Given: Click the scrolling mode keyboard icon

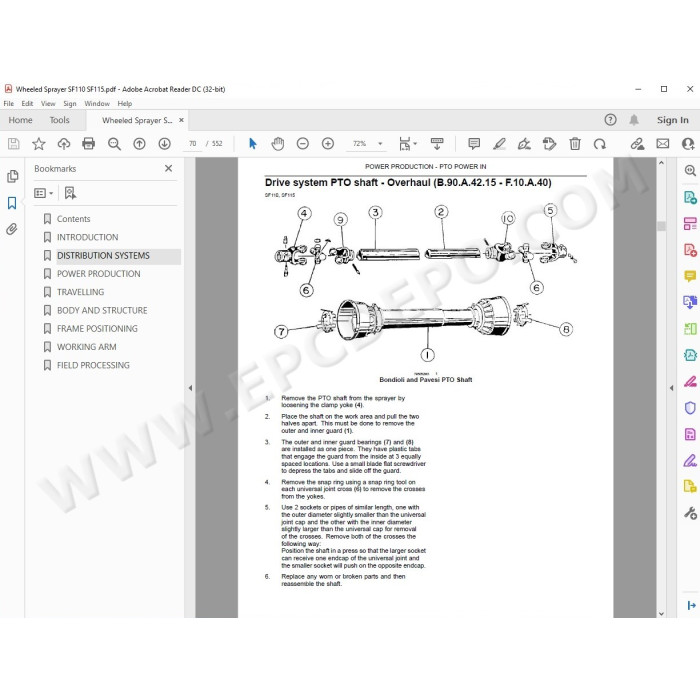Looking at the screenshot, I should point(437,144).
